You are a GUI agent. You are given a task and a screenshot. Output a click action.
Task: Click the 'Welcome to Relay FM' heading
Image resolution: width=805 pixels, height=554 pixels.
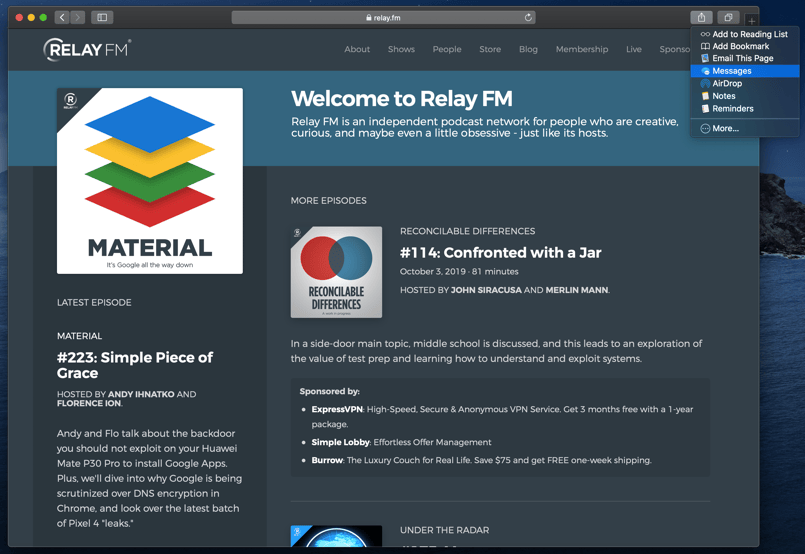tap(401, 99)
